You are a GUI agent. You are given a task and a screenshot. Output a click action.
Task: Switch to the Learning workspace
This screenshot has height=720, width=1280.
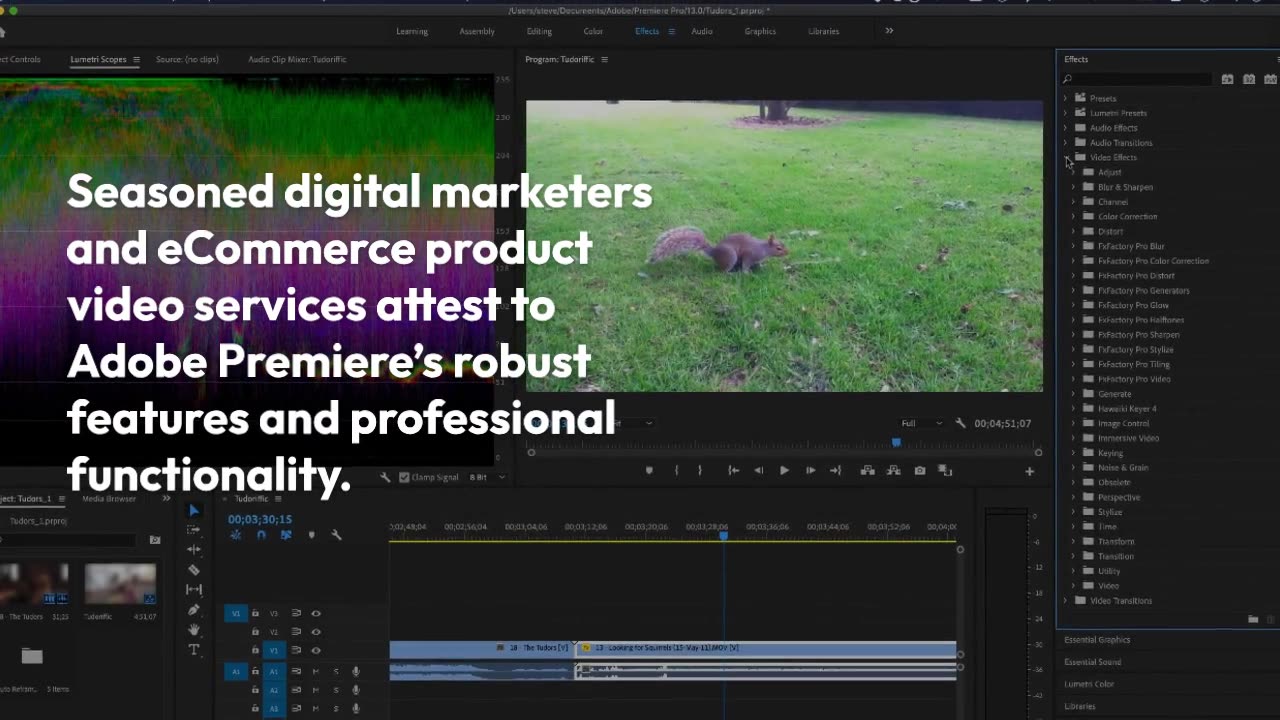[x=412, y=31]
